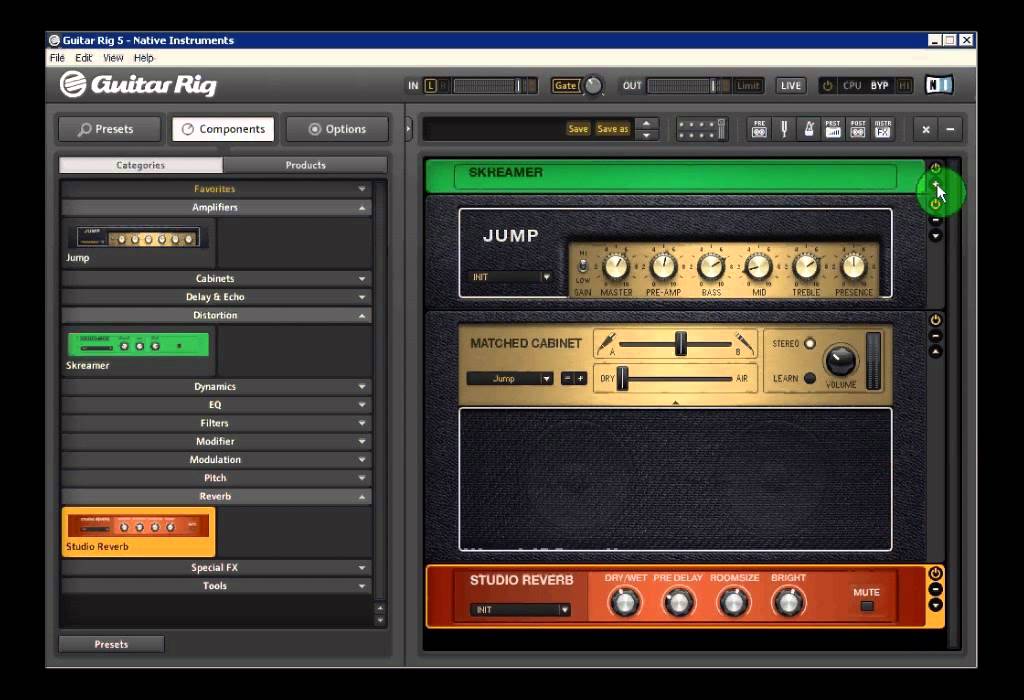Show the tuner via tuning fork icon
The height and width of the screenshot is (700, 1024).
tap(784, 129)
